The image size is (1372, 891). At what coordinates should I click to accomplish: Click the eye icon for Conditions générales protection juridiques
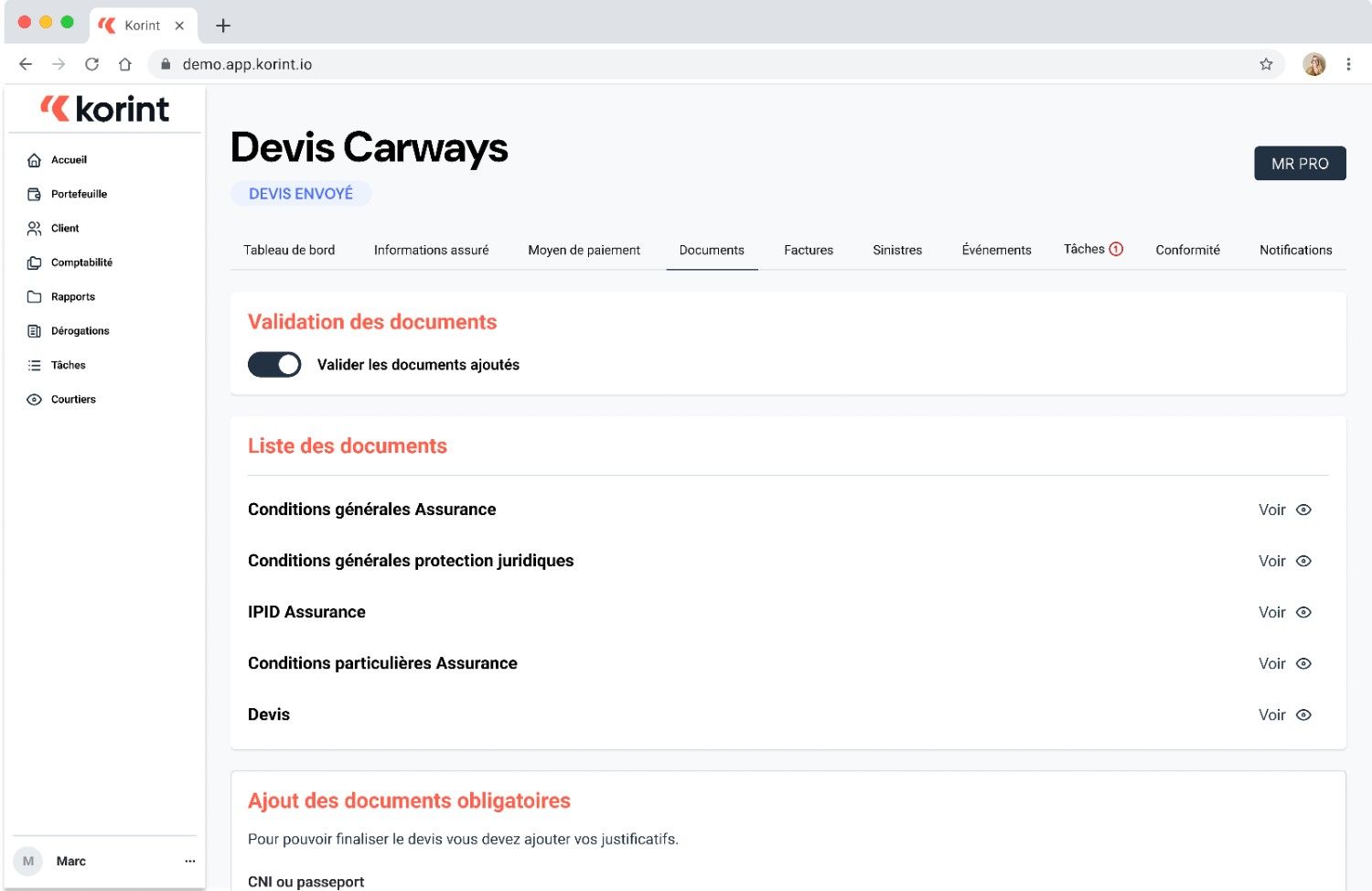point(1304,561)
